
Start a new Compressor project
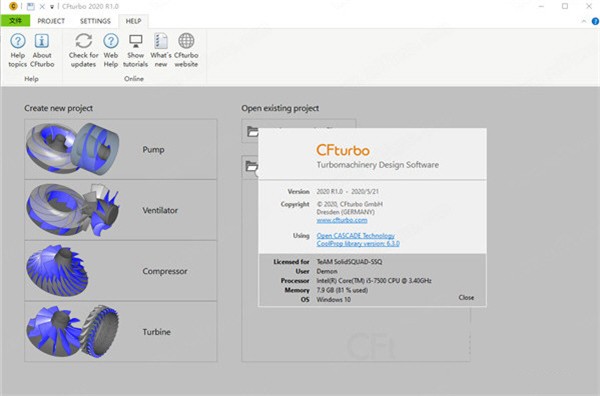[121, 271]
